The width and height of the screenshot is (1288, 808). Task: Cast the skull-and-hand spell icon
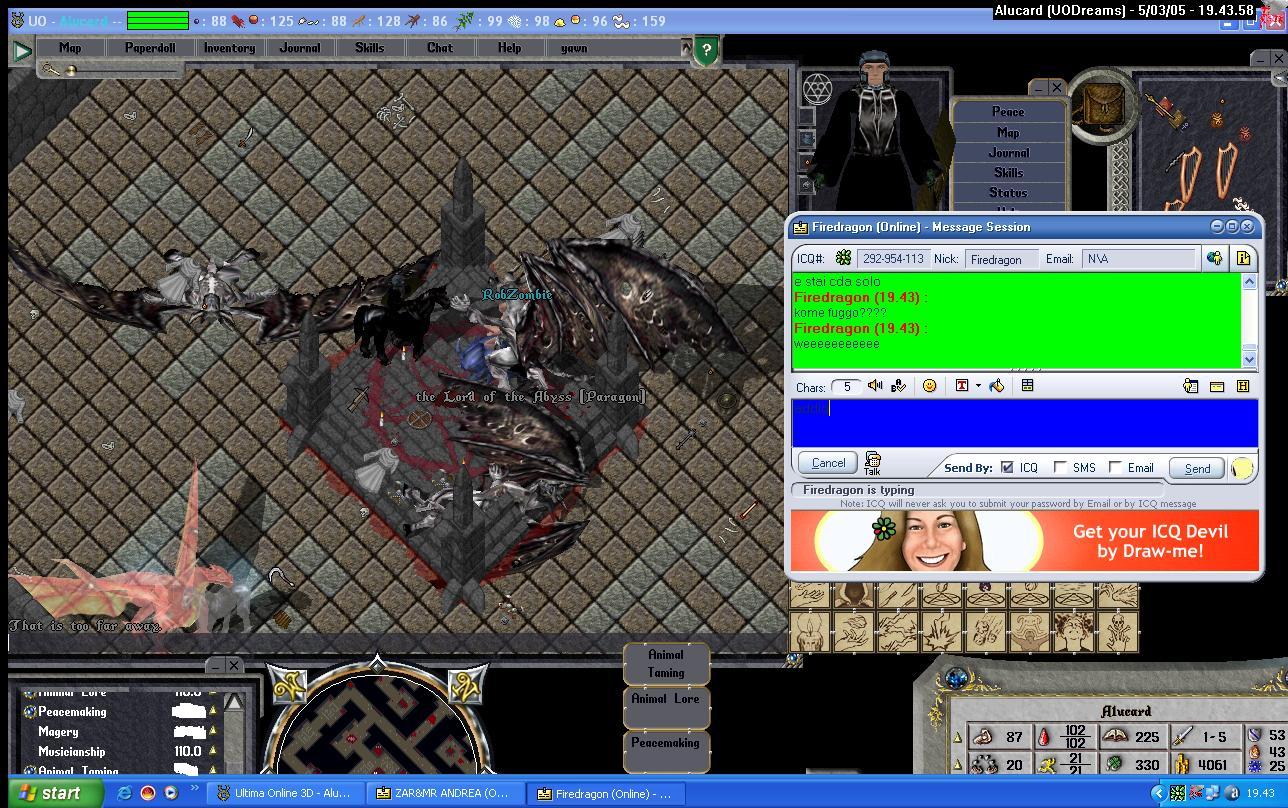point(1119,632)
